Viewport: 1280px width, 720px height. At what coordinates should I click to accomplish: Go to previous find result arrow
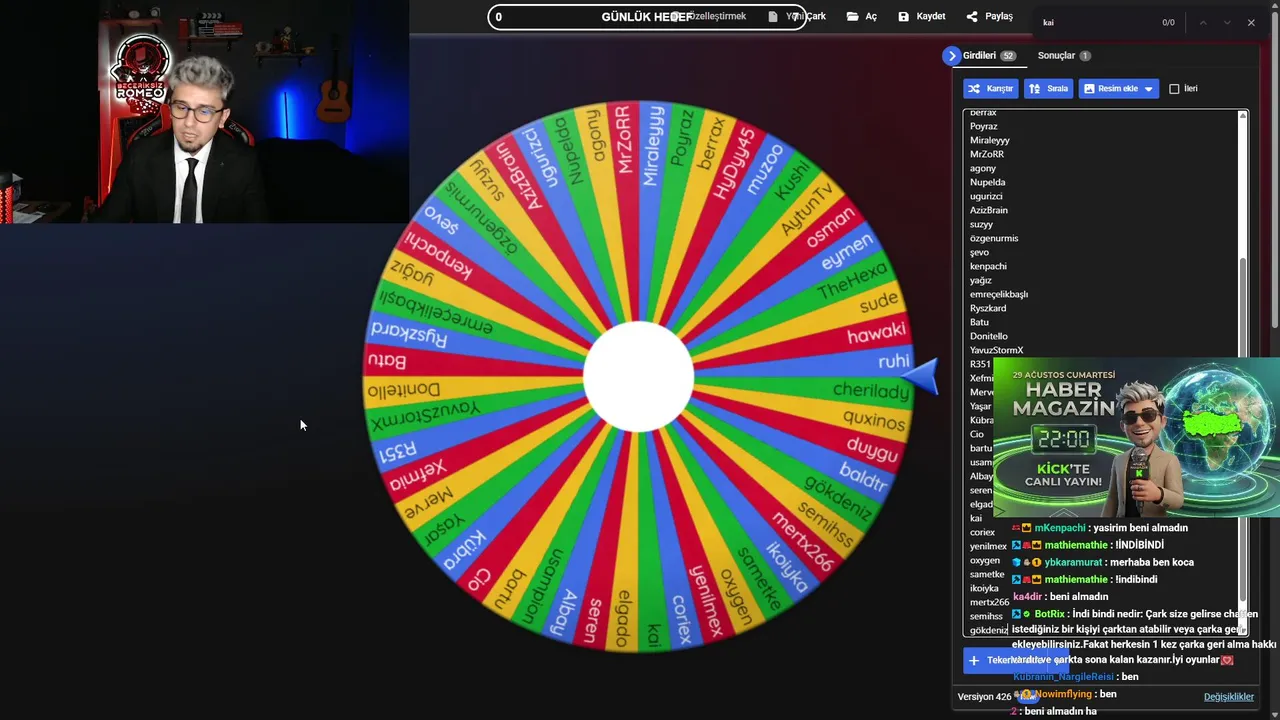coord(1203,22)
